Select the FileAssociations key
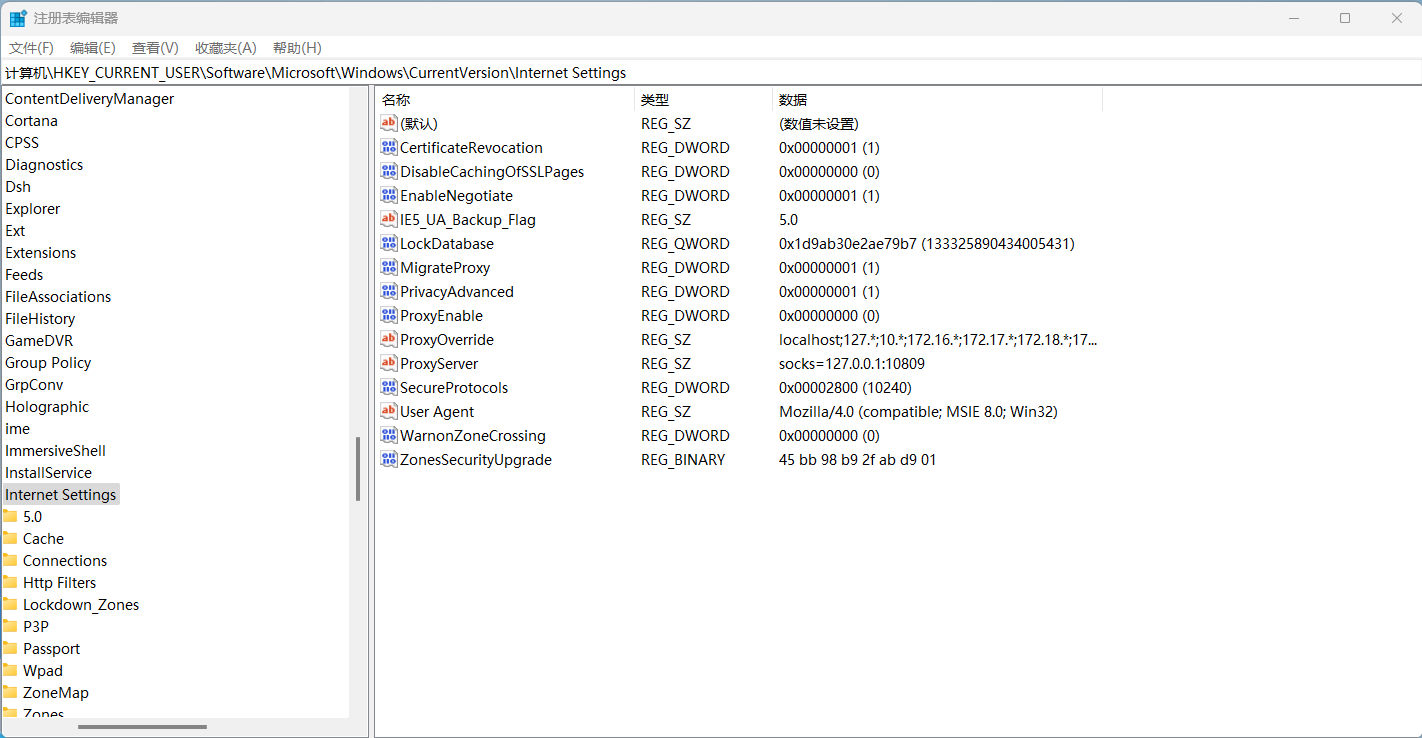This screenshot has width=1422, height=738. click(x=58, y=297)
